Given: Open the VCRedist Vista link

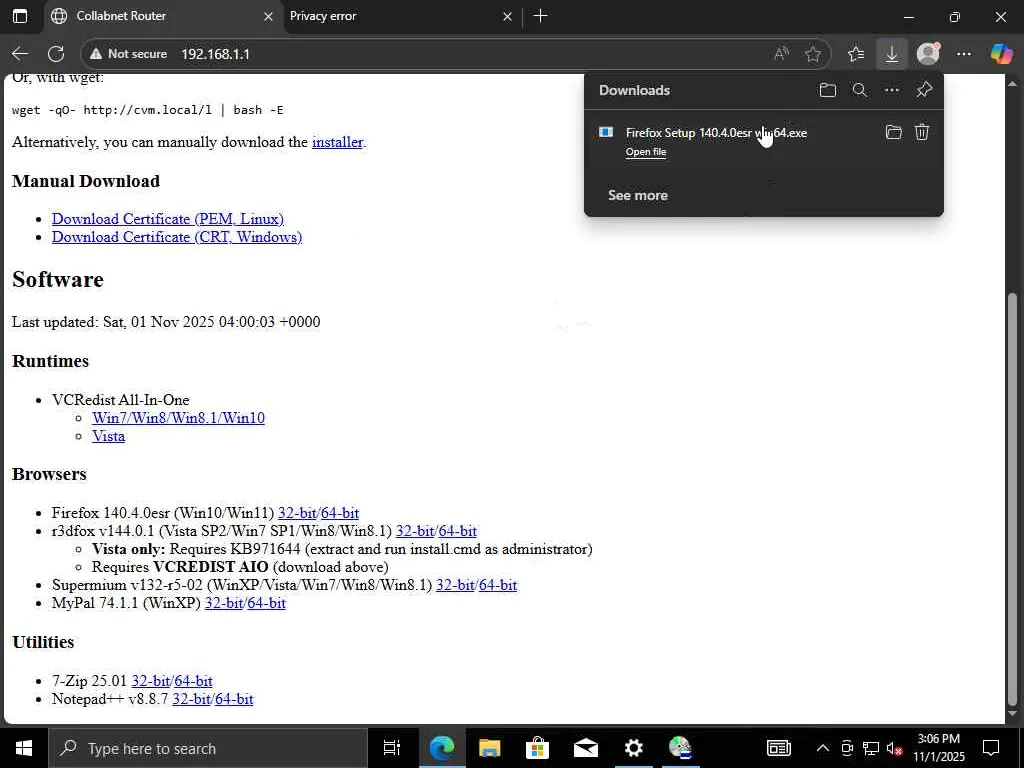Looking at the screenshot, I should tap(108, 436).
